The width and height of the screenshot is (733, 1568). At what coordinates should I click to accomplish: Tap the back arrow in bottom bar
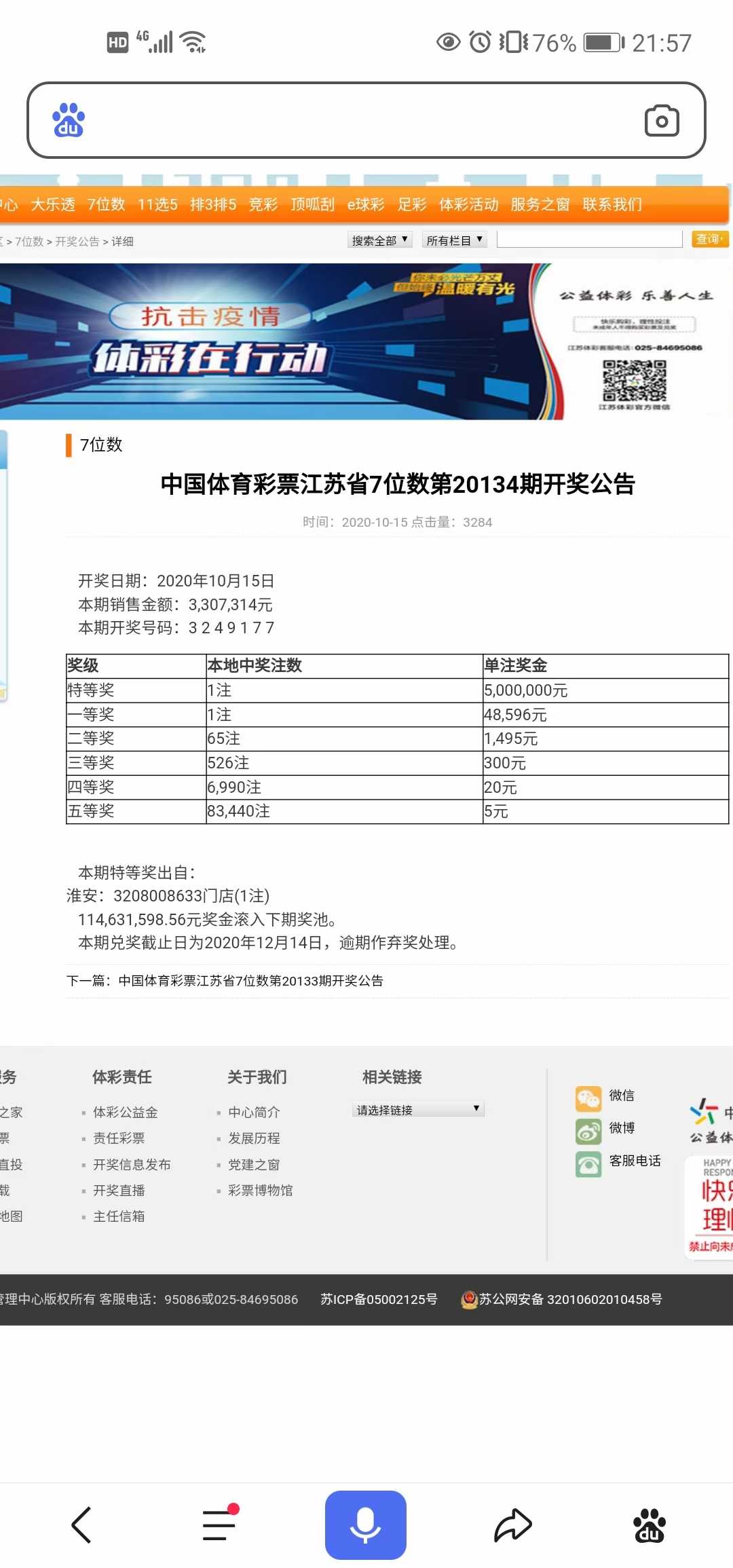81,1525
